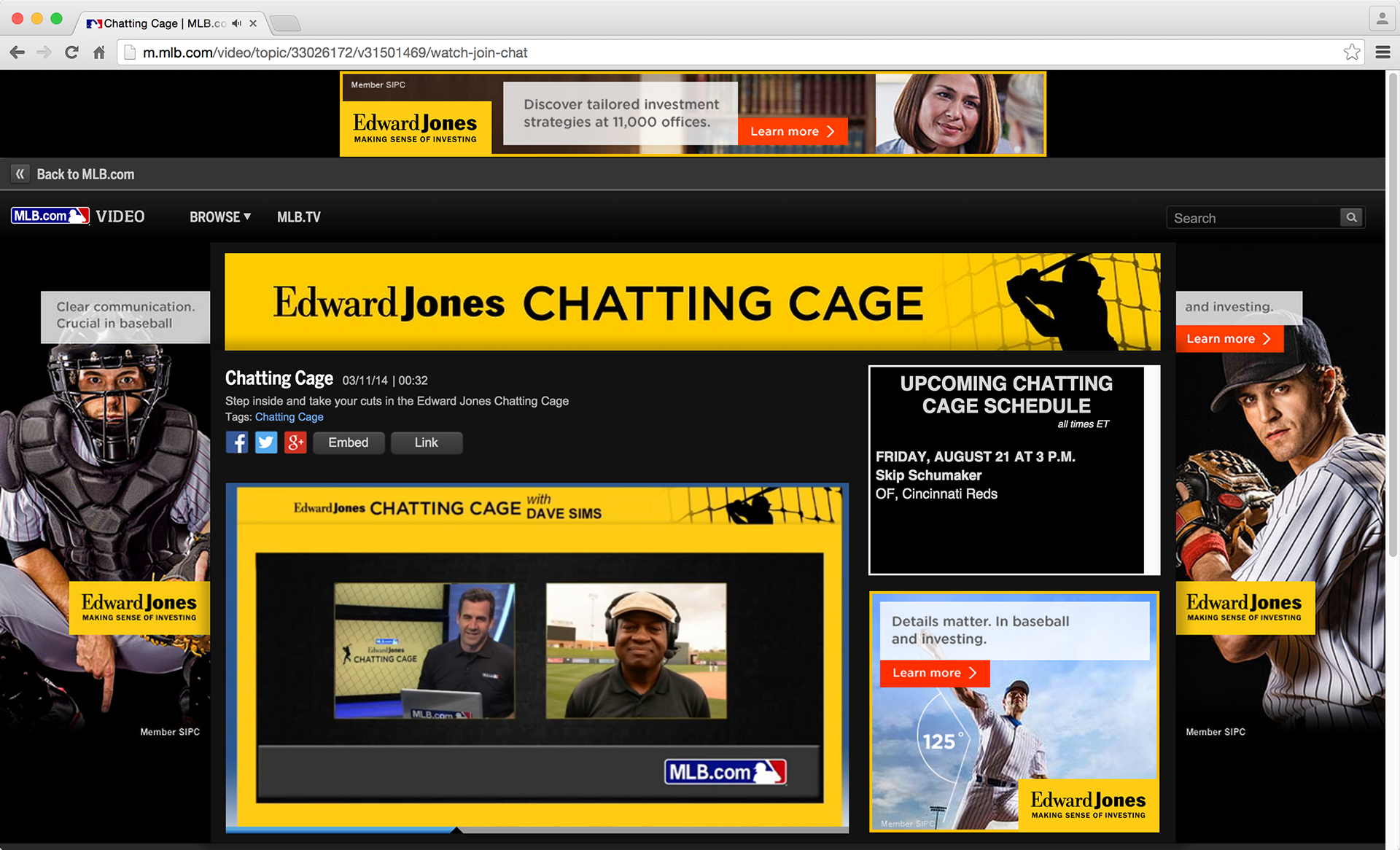
Task: Click the Edward Jones logo in top banner
Action: tap(416, 128)
